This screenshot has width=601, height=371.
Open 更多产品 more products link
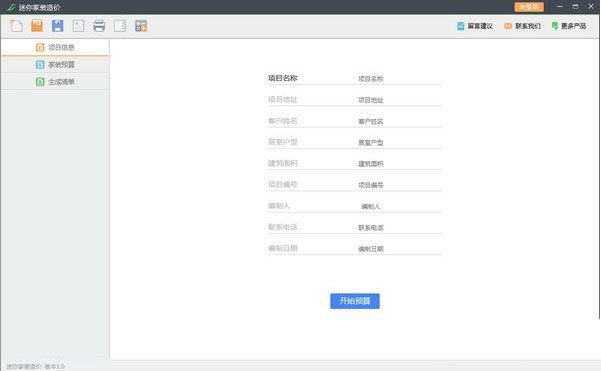569,26
